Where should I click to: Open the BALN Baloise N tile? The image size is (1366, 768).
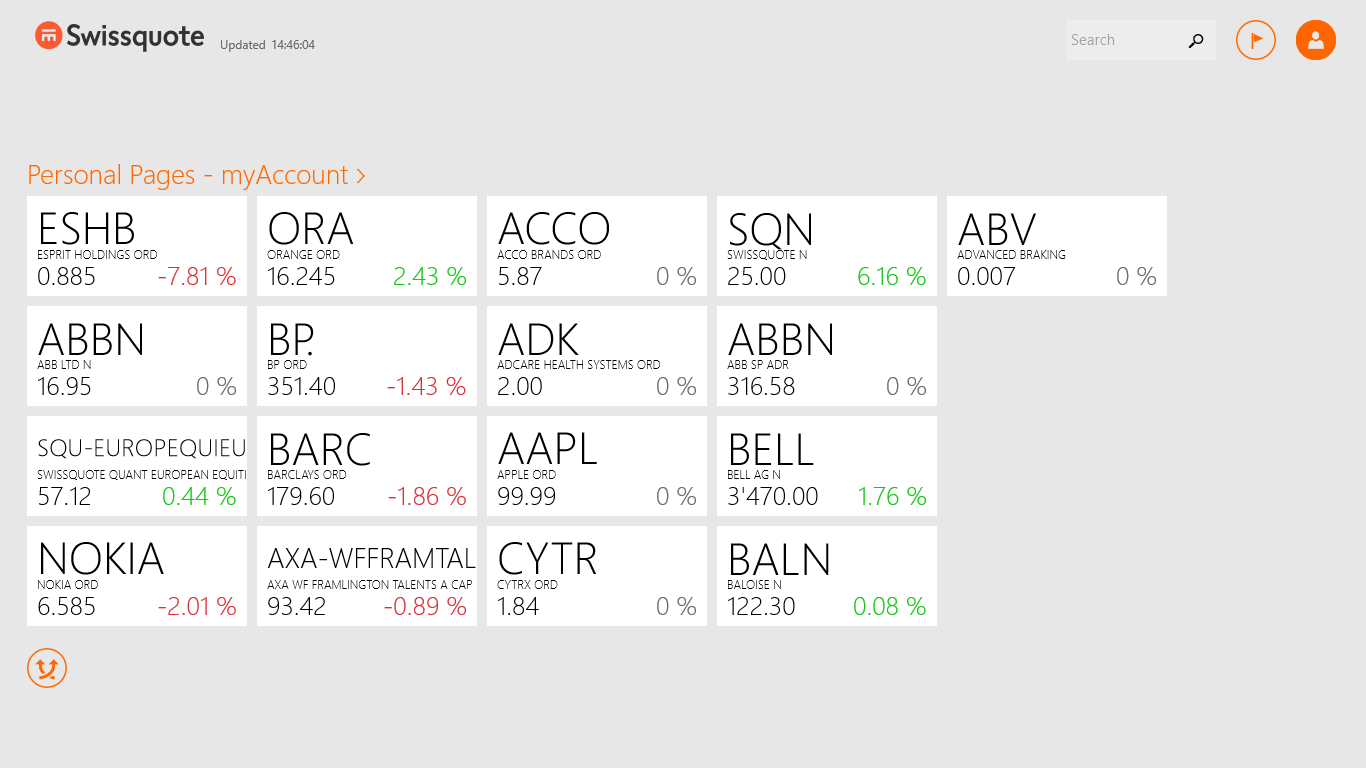(x=827, y=576)
